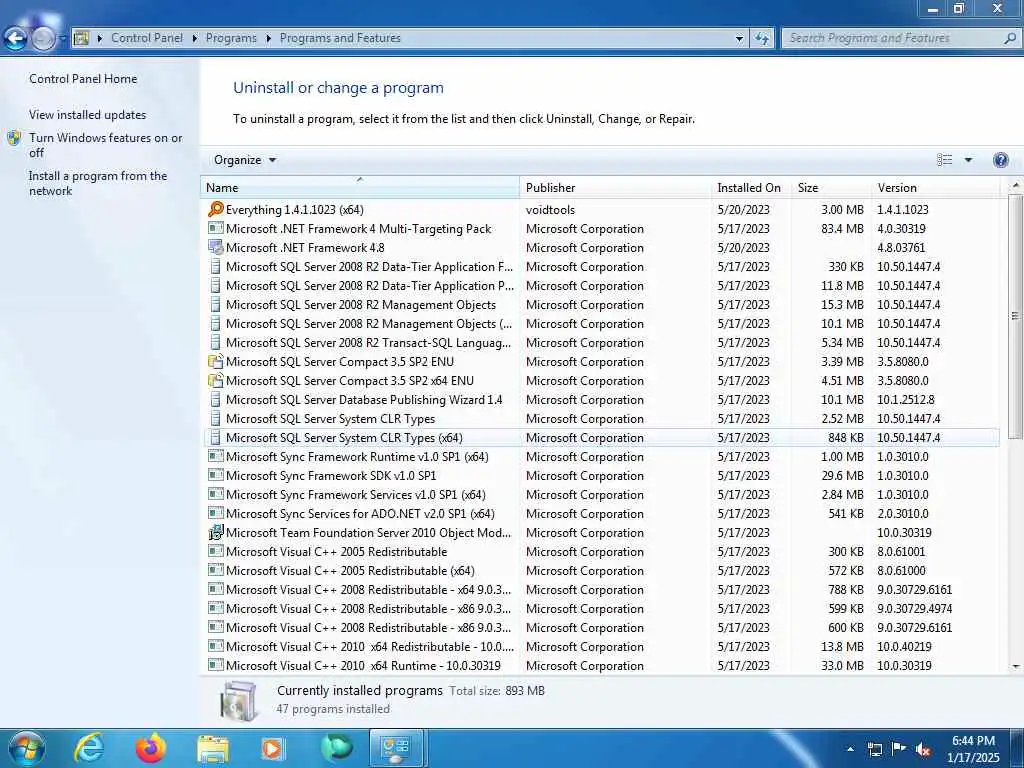Sort the list by Size column
Screen dimensions: 1024x768
[831, 187]
